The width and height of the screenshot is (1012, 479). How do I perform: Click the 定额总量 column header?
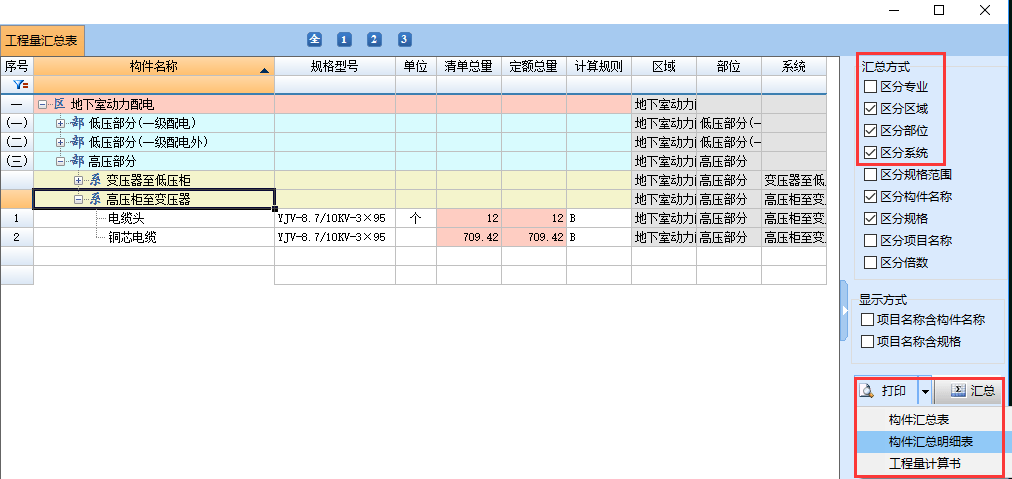coord(534,66)
